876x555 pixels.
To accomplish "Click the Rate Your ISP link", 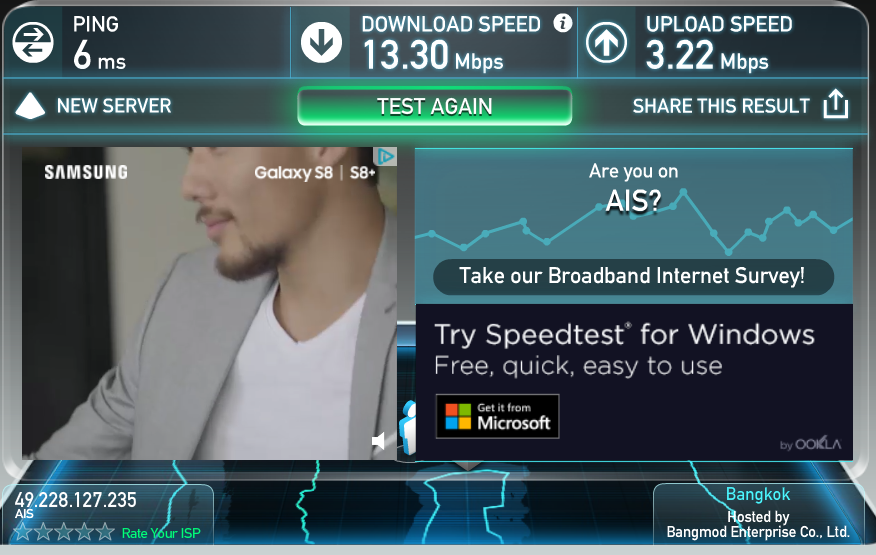I will pos(161,533).
